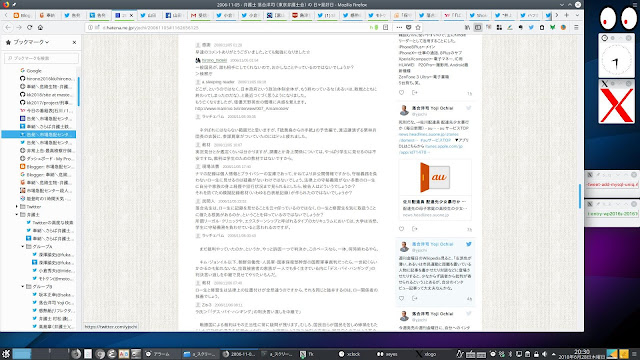Toggle the sidebar view button
The width and height of the screenshot is (640, 360).
(478, 27)
